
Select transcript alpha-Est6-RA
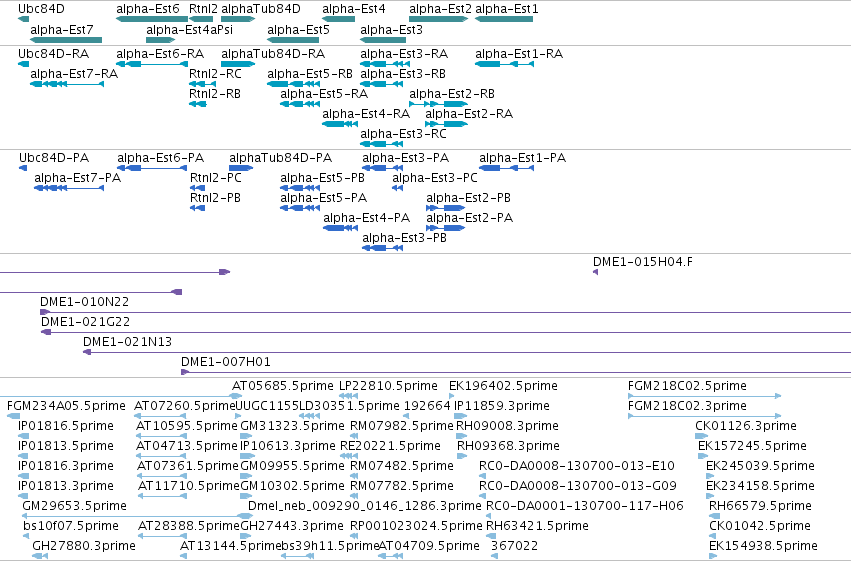coord(152,64)
